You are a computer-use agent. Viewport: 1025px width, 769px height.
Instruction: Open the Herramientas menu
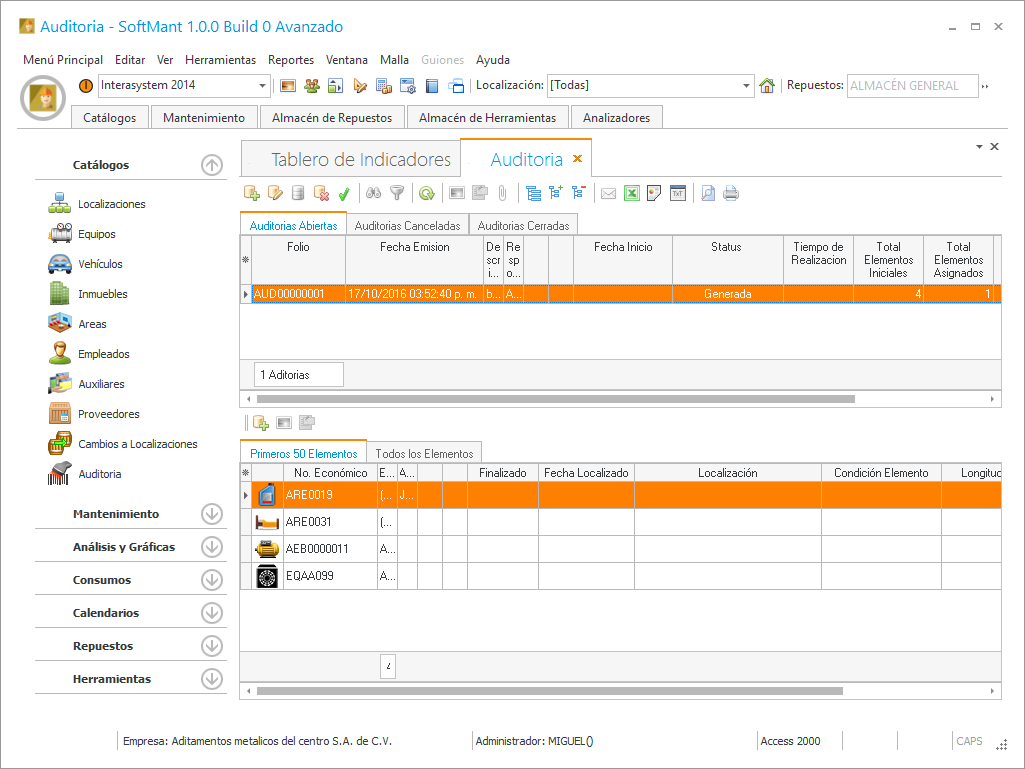(x=220, y=60)
